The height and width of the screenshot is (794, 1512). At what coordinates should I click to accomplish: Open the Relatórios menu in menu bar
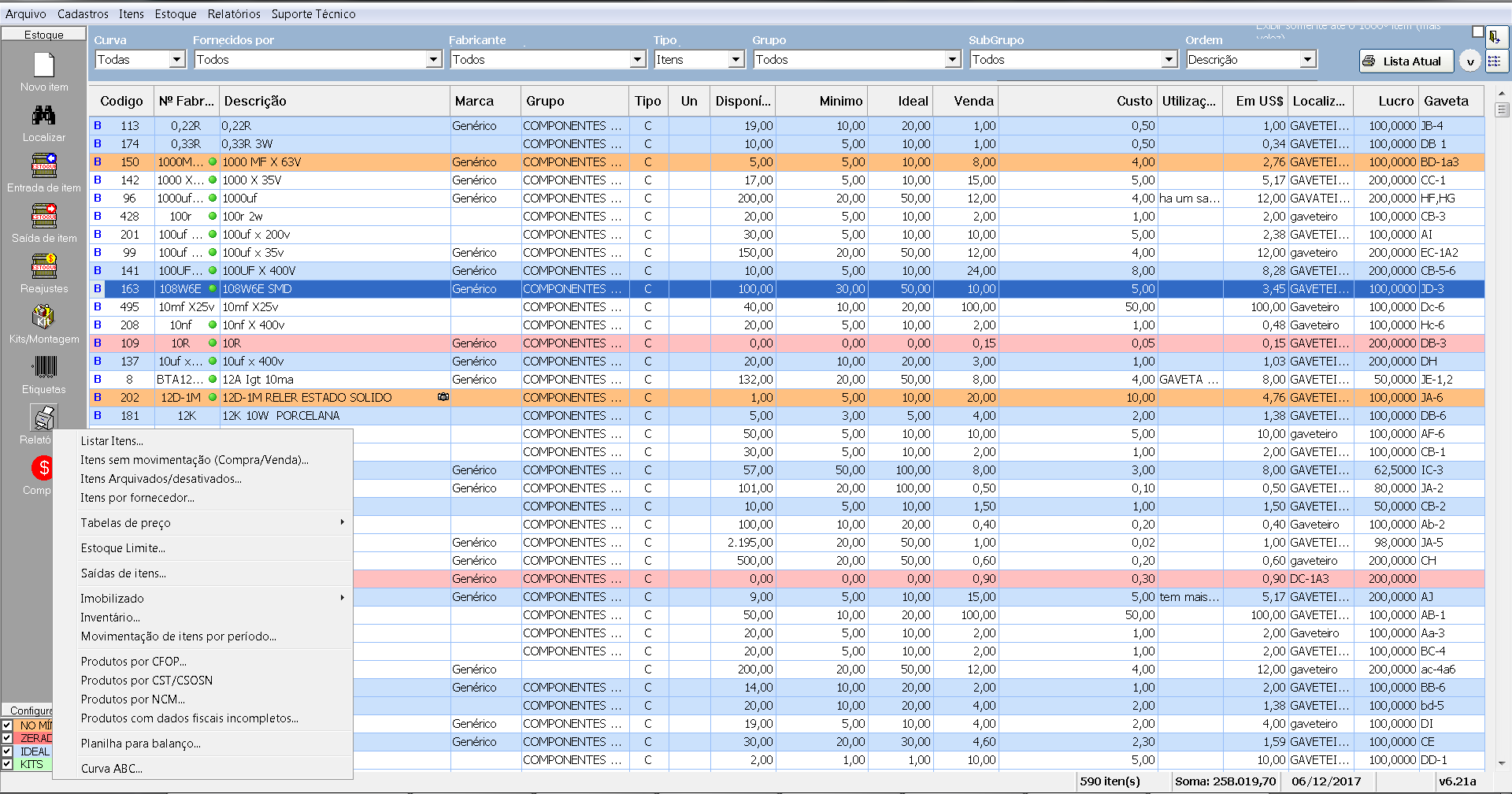pyautogui.click(x=234, y=14)
